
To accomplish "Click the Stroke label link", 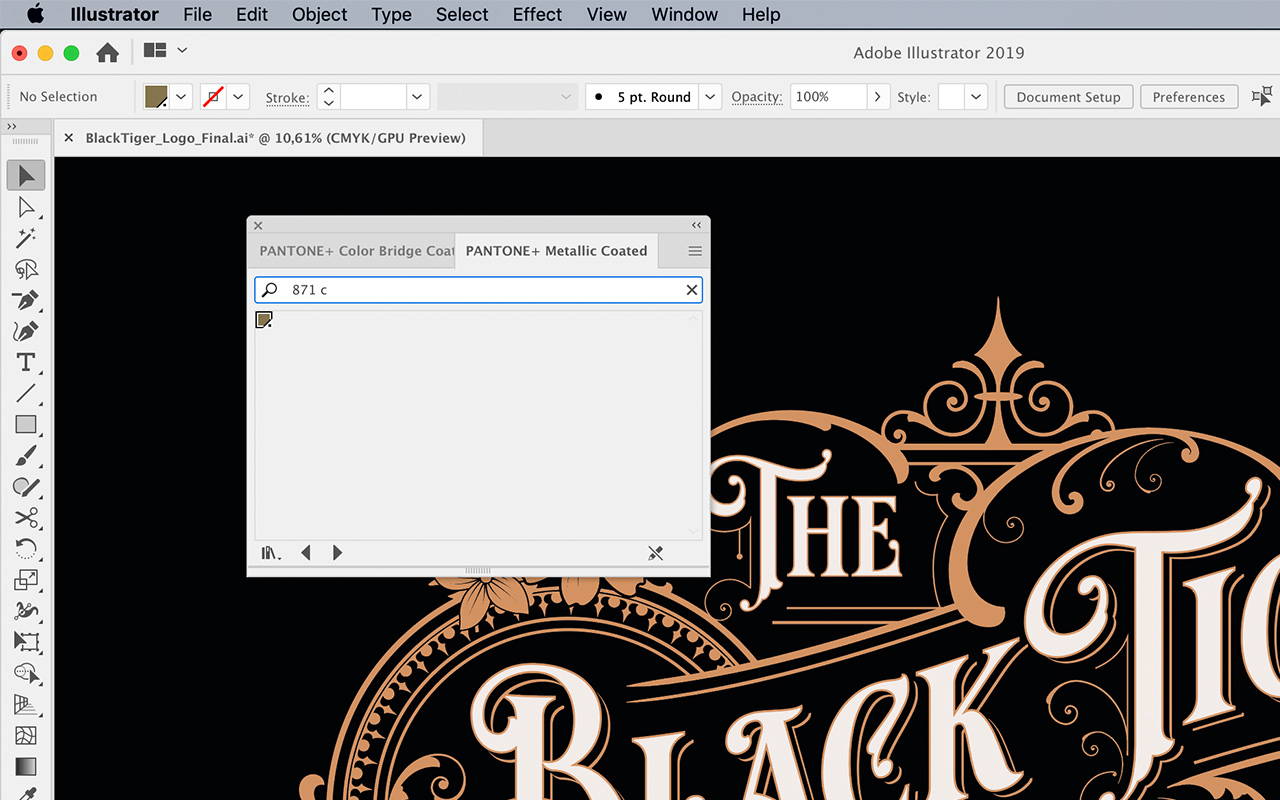I will point(287,98).
